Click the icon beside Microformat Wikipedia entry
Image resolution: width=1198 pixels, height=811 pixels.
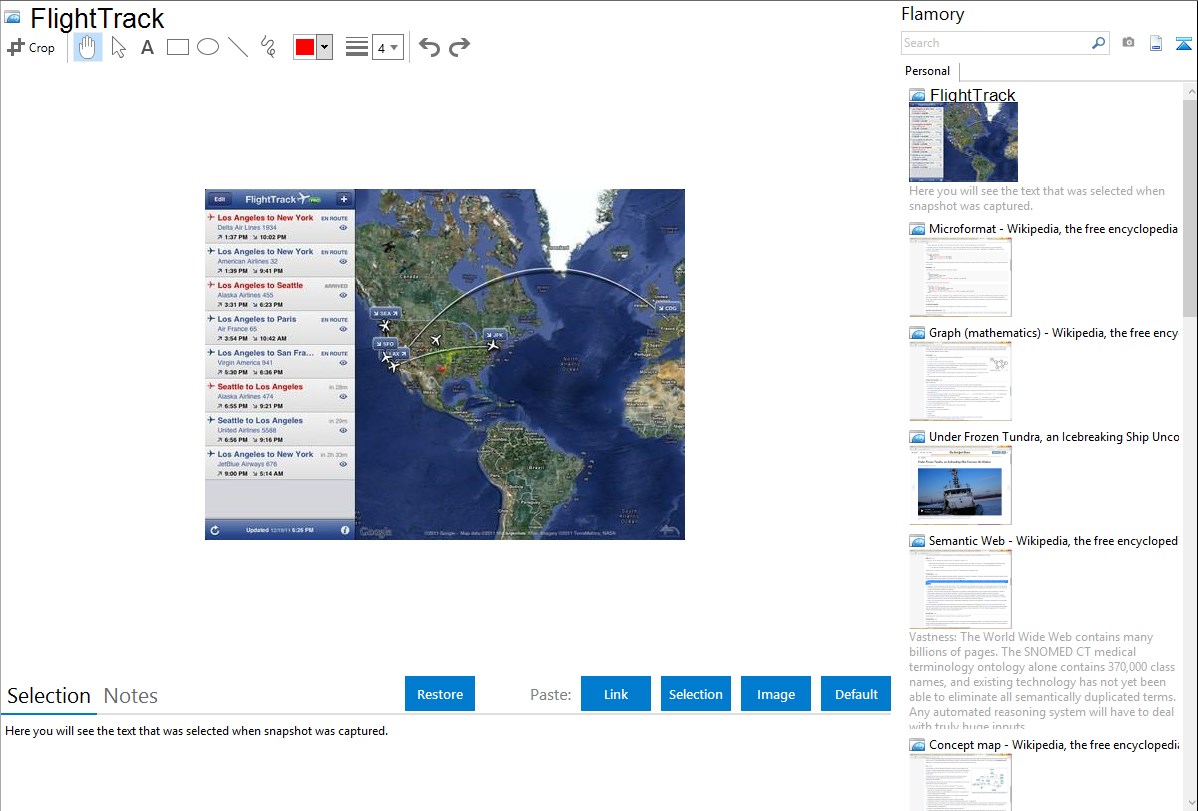[917, 229]
